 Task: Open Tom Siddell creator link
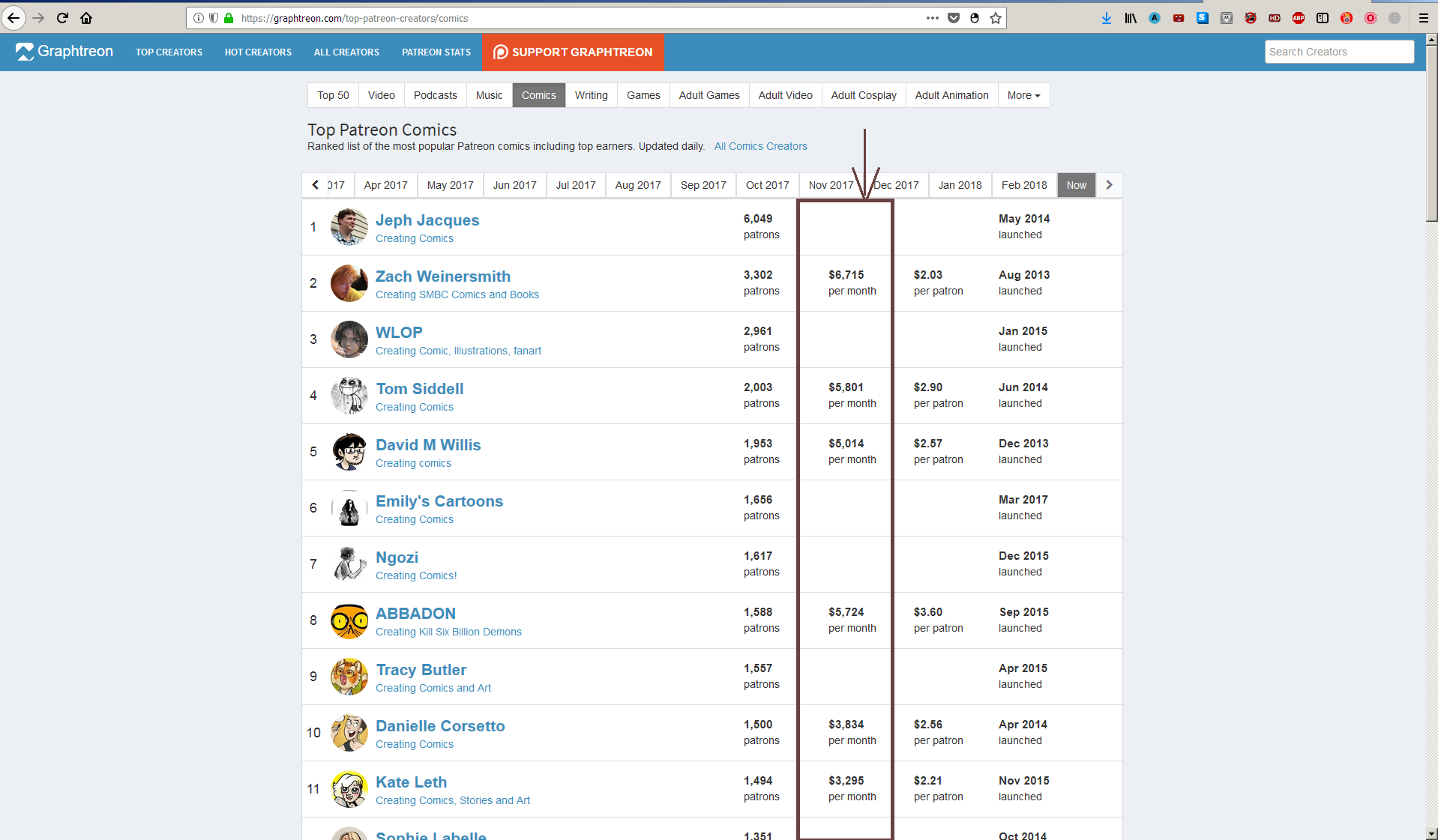420,389
